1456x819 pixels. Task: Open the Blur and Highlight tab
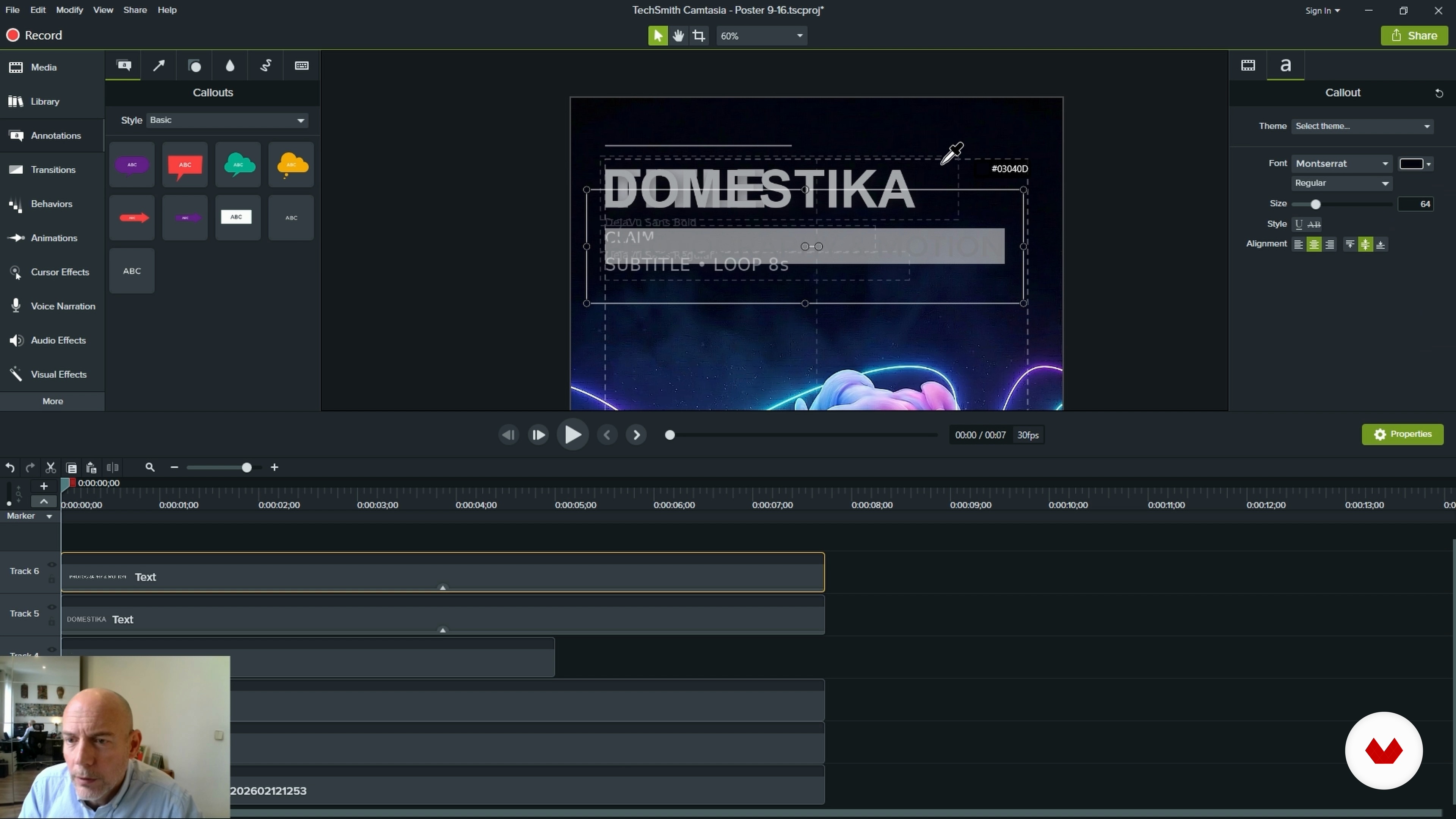230,66
